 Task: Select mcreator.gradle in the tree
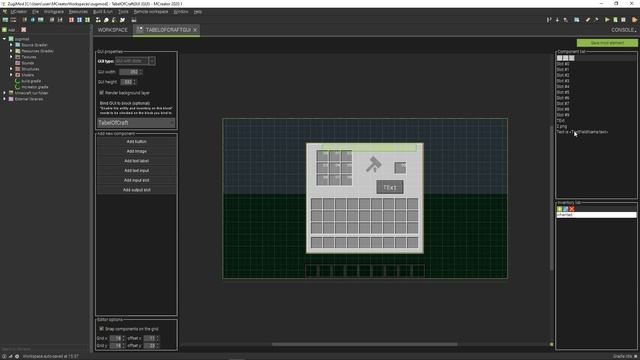[34, 87]
